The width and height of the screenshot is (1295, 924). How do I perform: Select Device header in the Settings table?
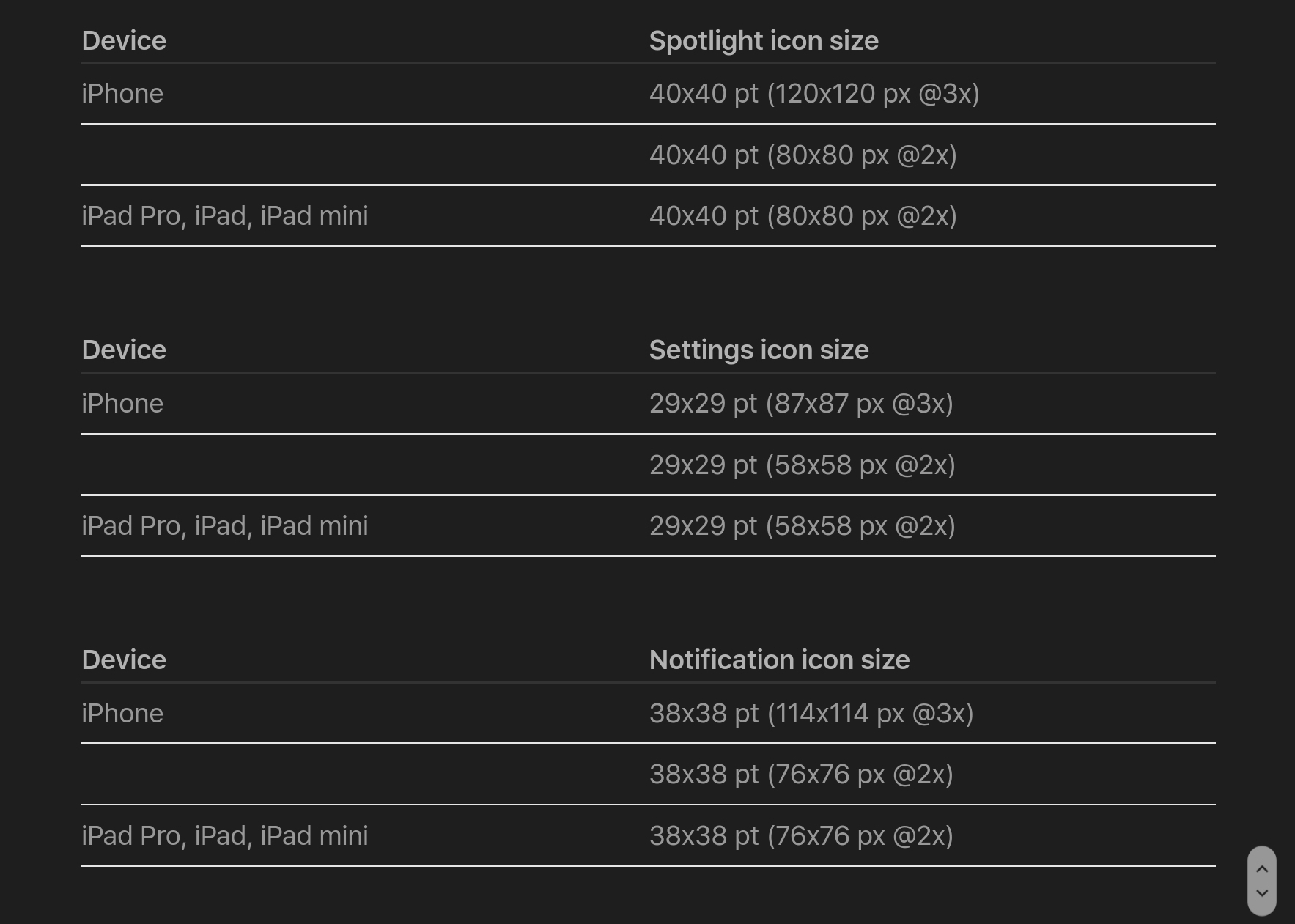(124, 350)
